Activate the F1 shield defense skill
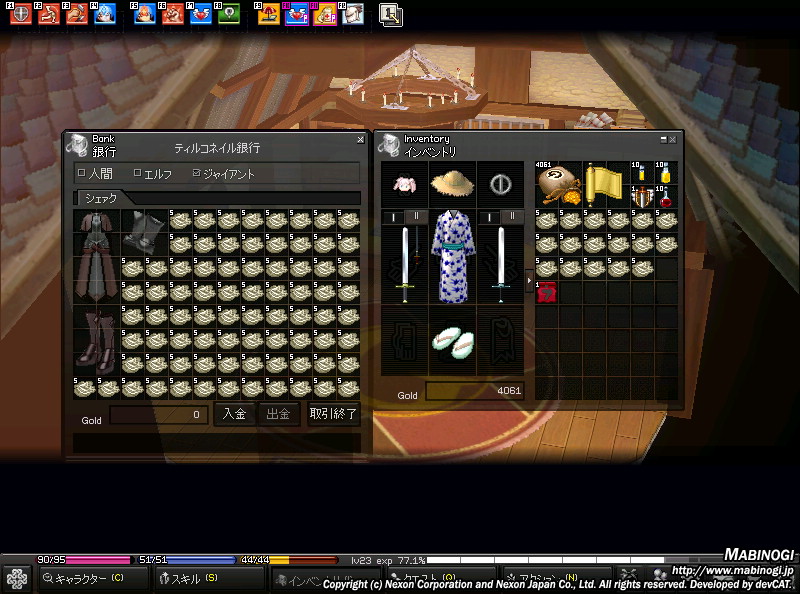 (x=21, y=14)
